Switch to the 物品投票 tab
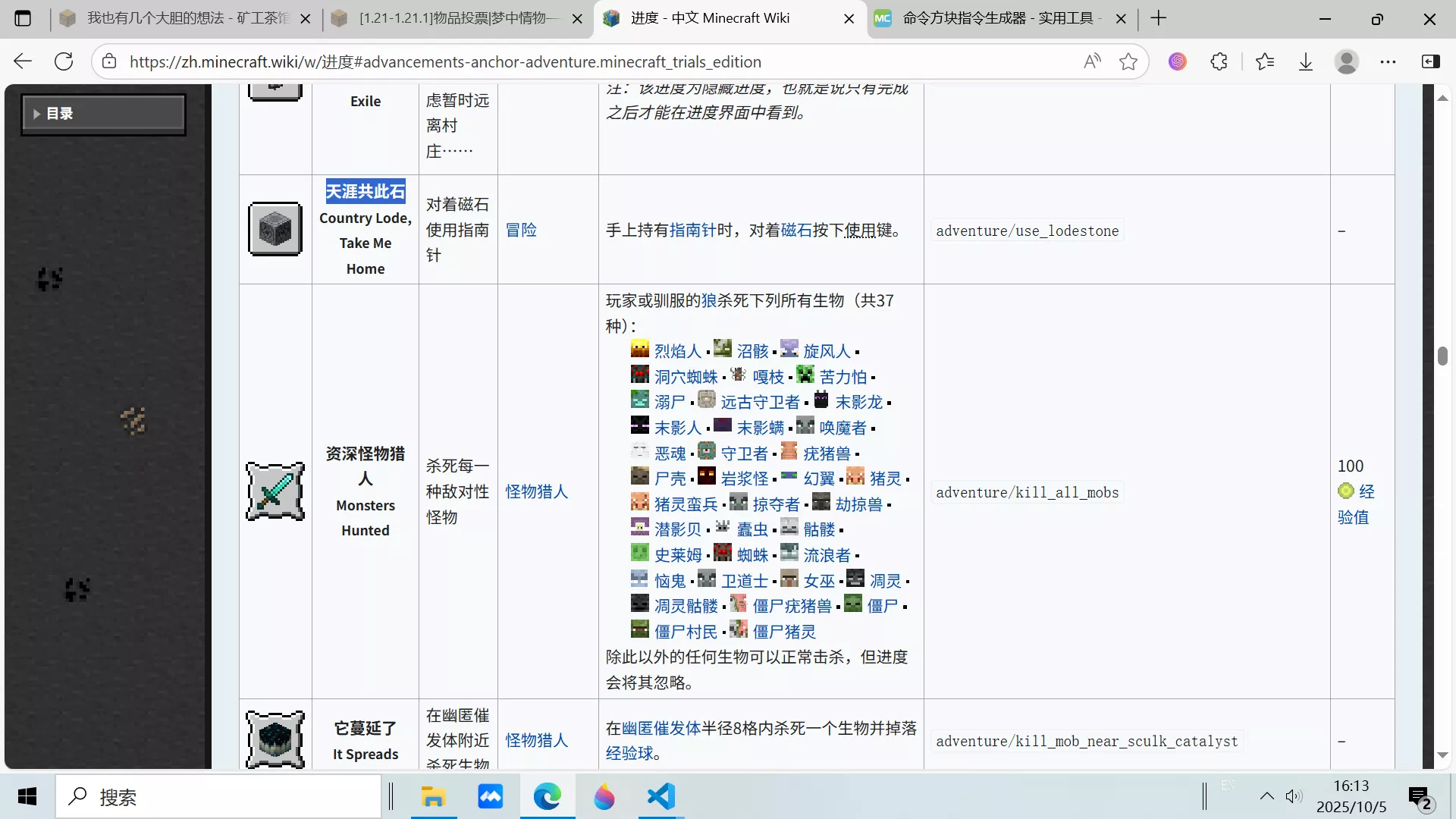The height and width of the screenshot is (819, 1456). tap(455, 18)
